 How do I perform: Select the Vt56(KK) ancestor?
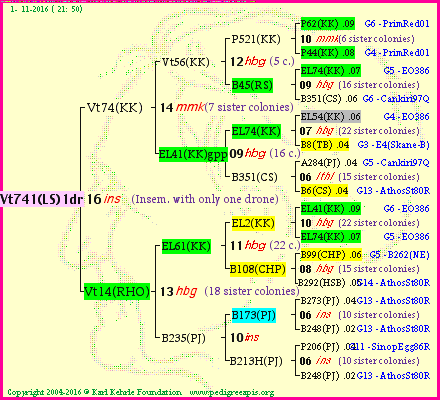(186, 62)
